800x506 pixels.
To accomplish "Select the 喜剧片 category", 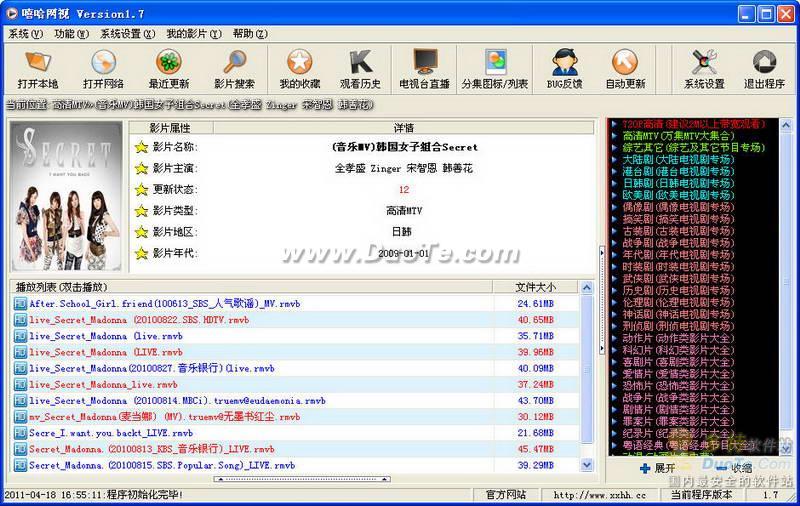I will (678, 362).
